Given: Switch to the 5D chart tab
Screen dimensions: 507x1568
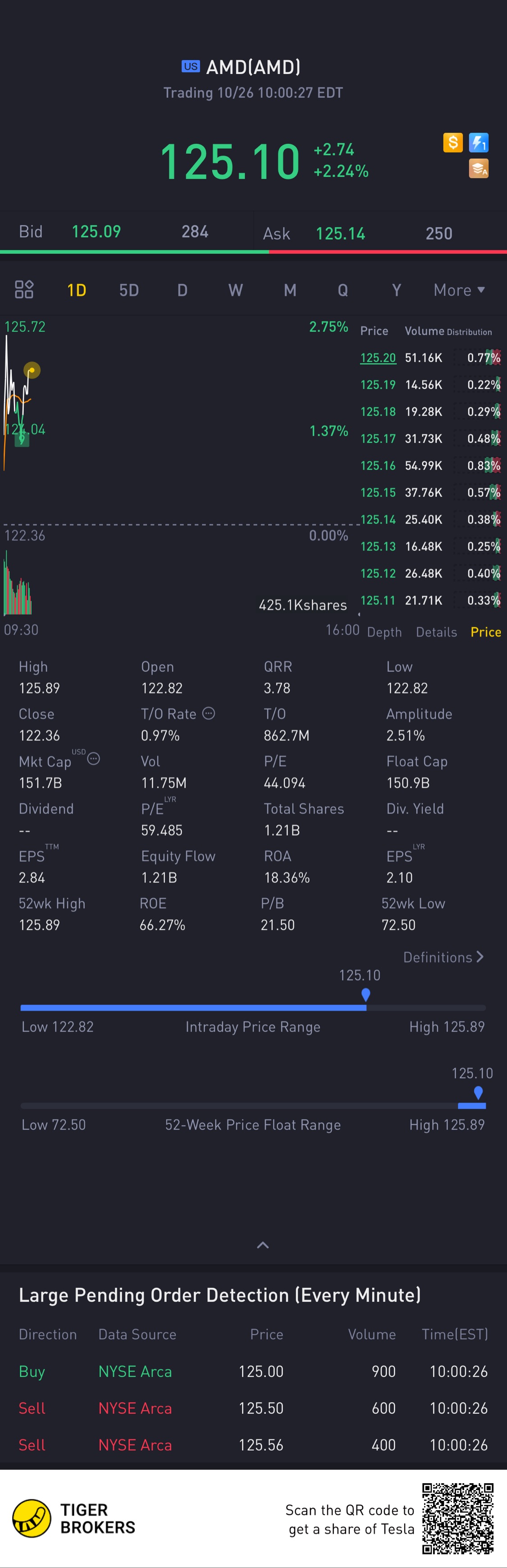Looking at the screenshot, I should (x=129, y=290).
